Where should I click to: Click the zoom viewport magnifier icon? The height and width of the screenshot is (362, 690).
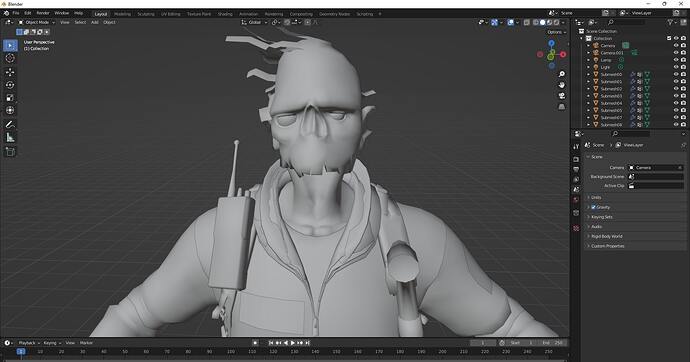pos(562,74)
